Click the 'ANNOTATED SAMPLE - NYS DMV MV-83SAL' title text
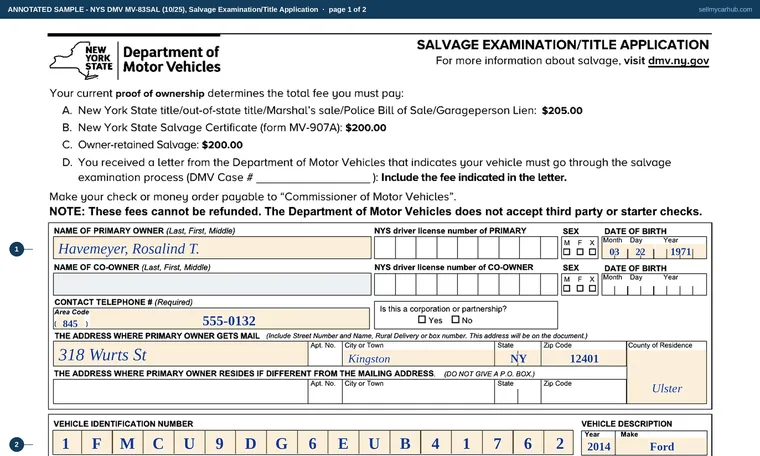Screen dimensions: 760x456 coord(163,9)
